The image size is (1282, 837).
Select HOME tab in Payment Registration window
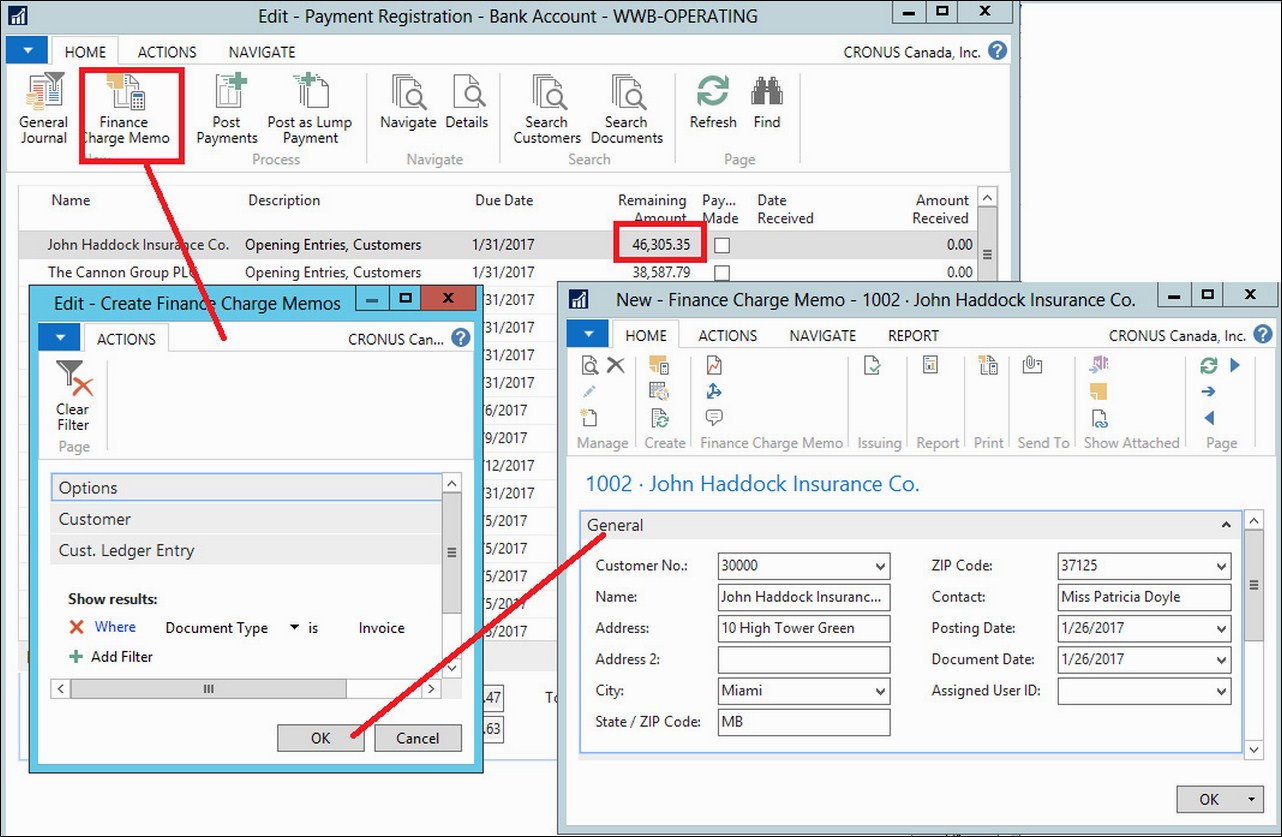pos(86,52)
